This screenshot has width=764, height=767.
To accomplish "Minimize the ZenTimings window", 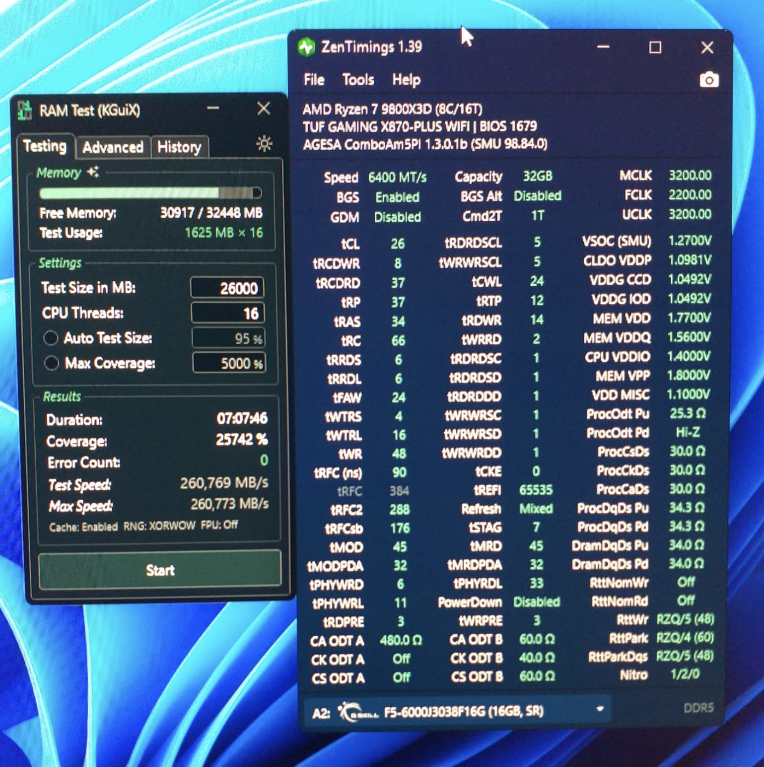I will coord(603,47).
